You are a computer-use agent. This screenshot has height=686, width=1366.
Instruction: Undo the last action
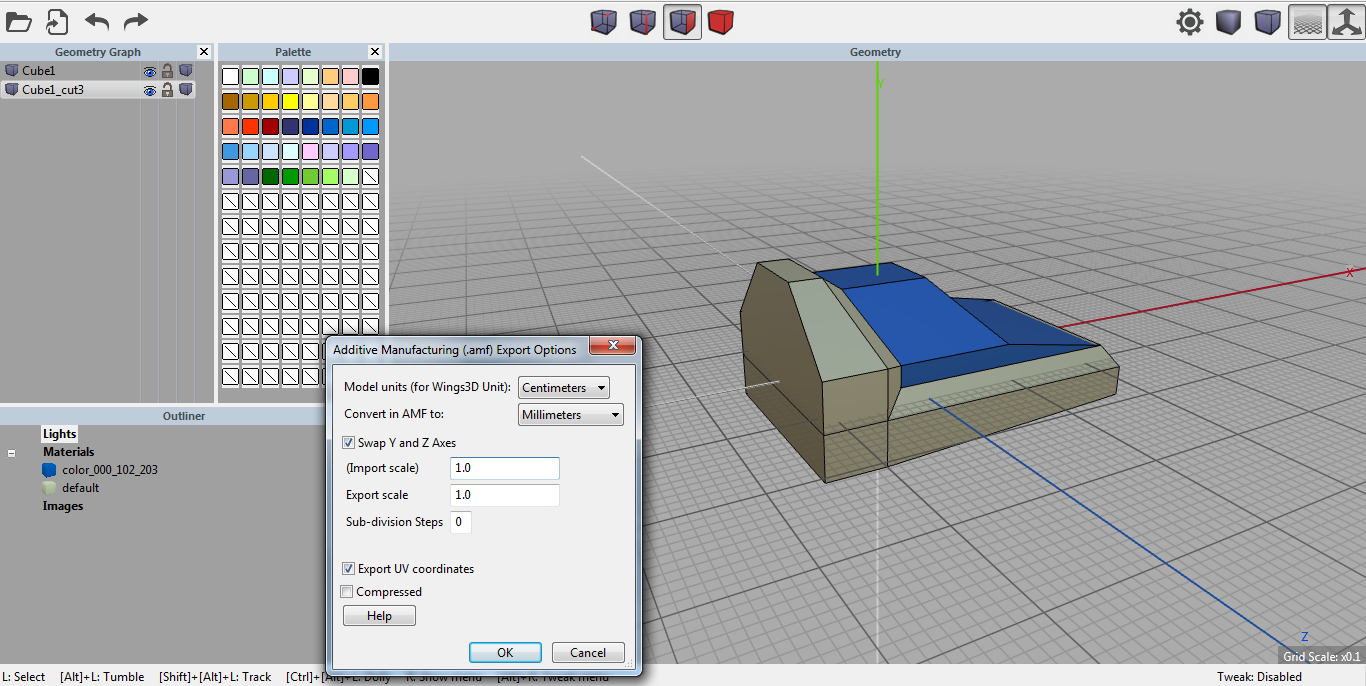pyautogui.click(x=97, y=22)
